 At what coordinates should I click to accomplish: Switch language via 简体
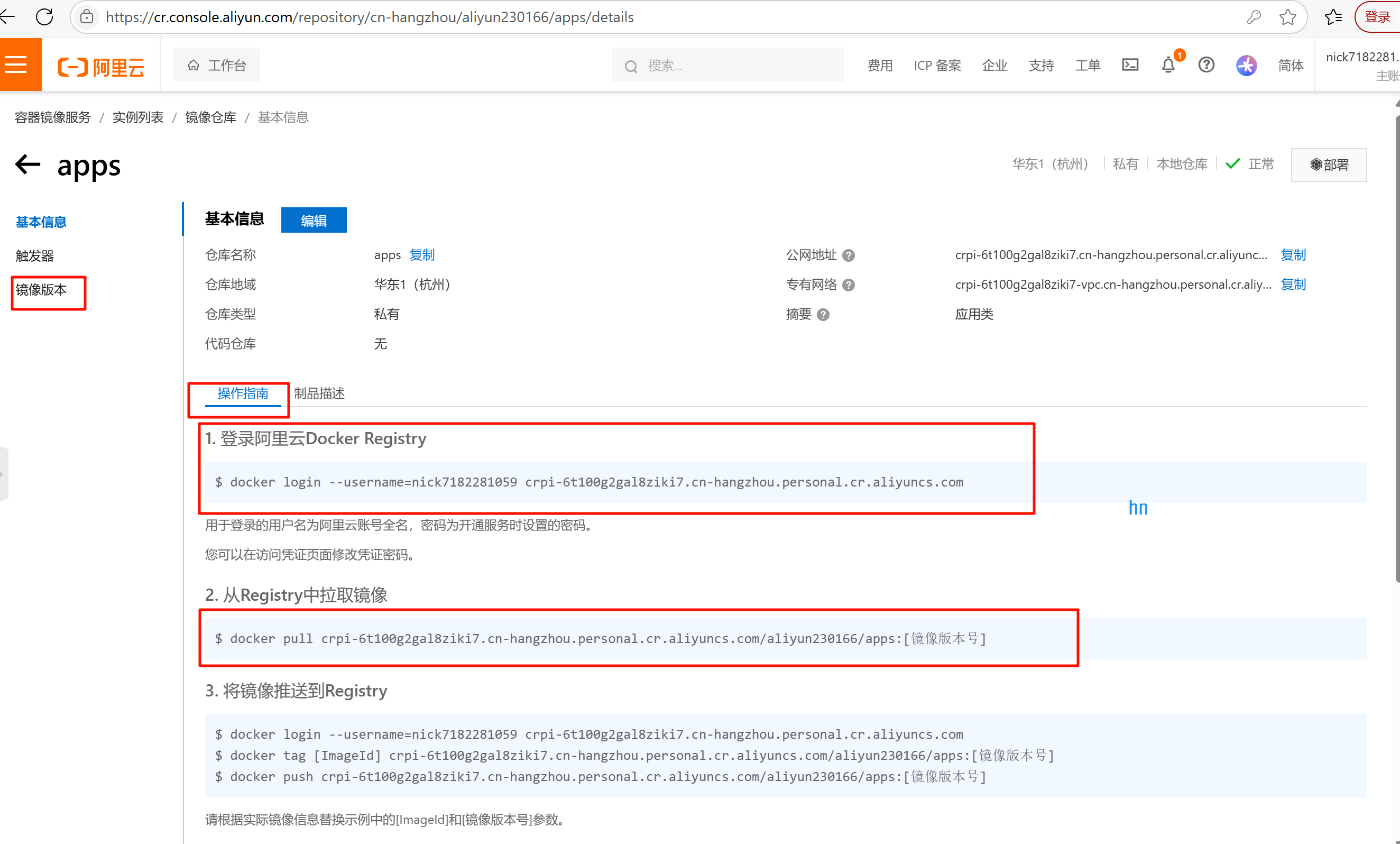coord(1291,66)
